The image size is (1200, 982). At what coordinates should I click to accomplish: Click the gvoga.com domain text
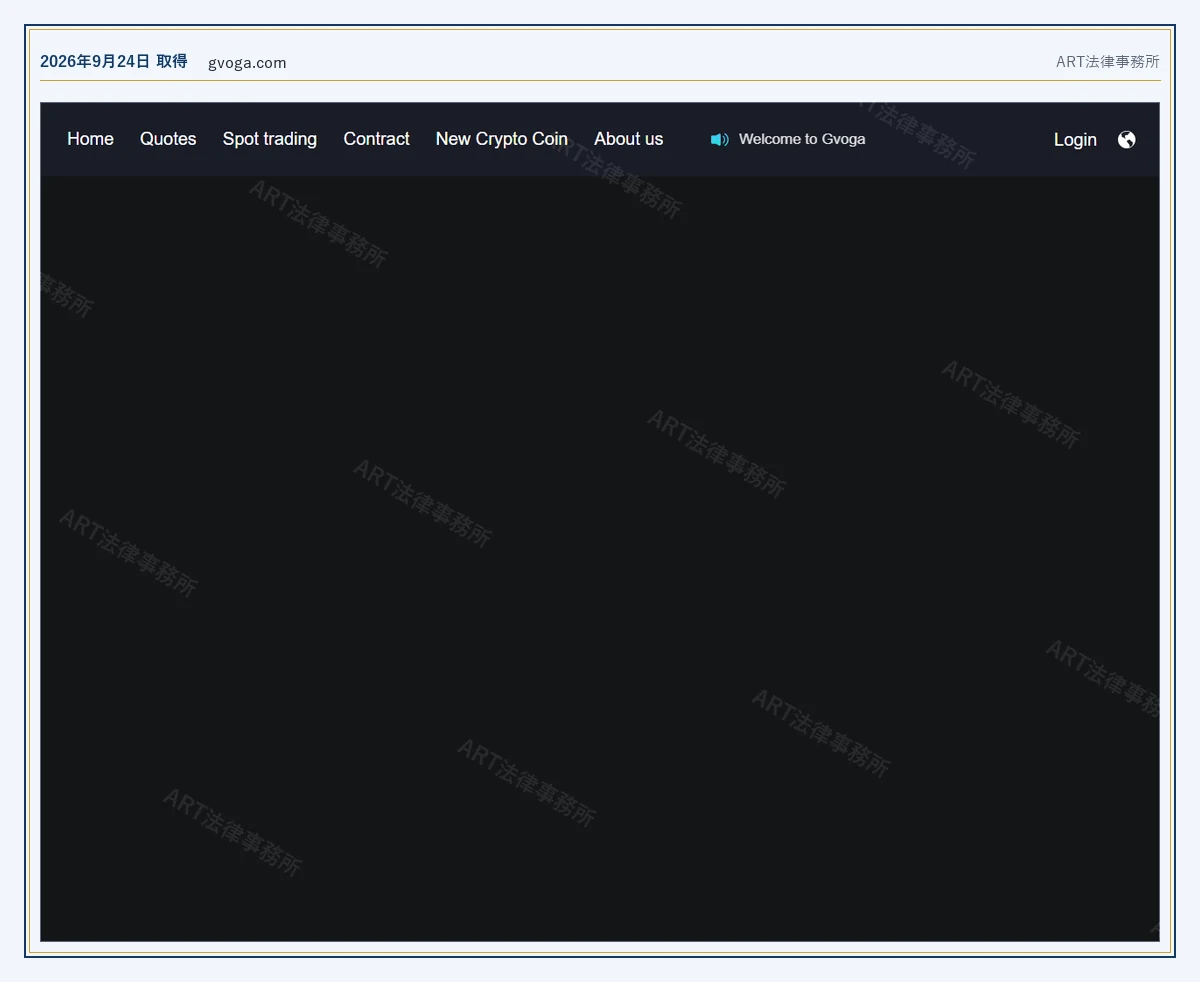click(x=247, y=63)
